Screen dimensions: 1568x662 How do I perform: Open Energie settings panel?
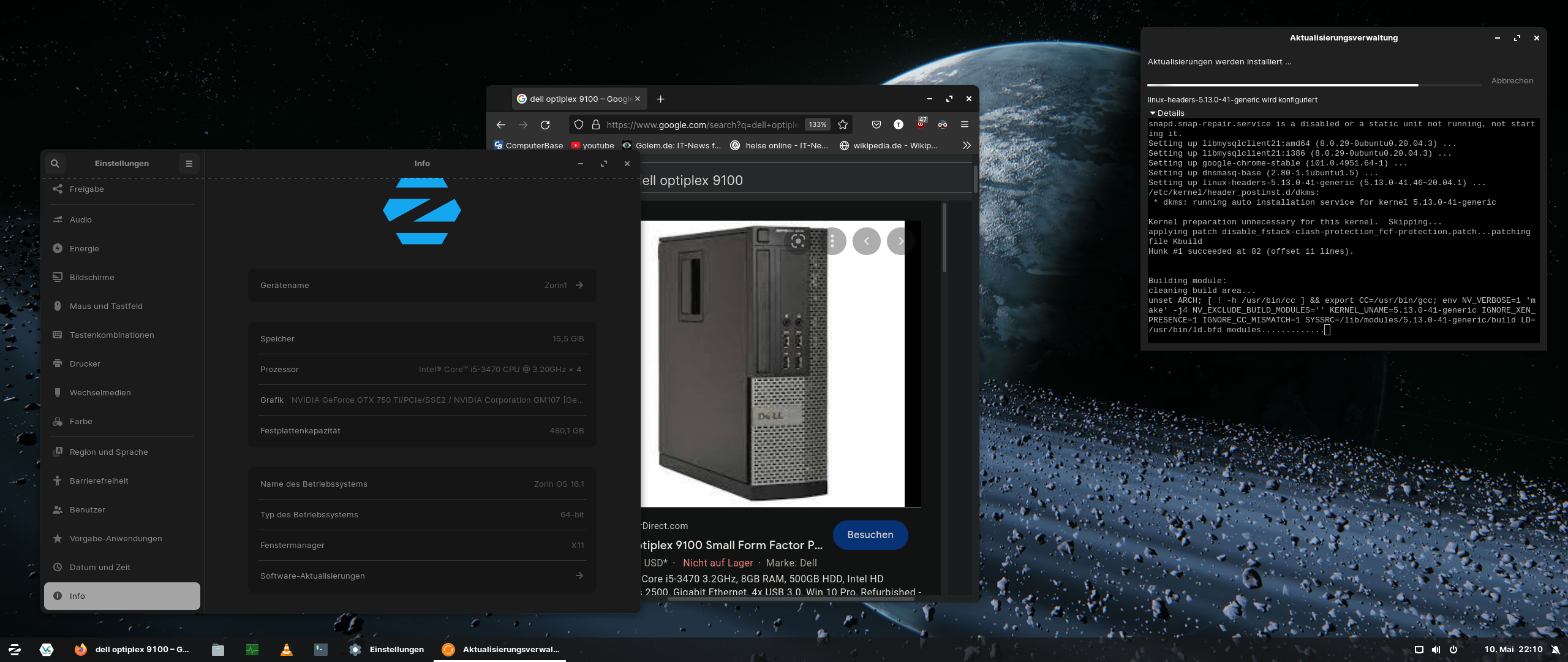click(122, 249)
